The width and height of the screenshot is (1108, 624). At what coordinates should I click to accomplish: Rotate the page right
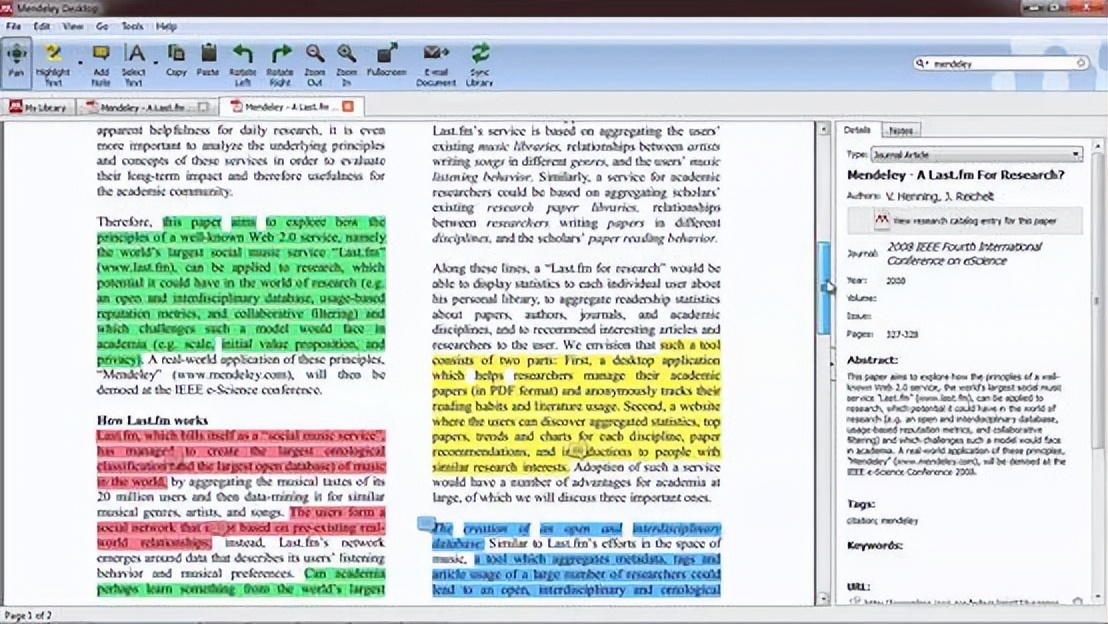point(281,62)
